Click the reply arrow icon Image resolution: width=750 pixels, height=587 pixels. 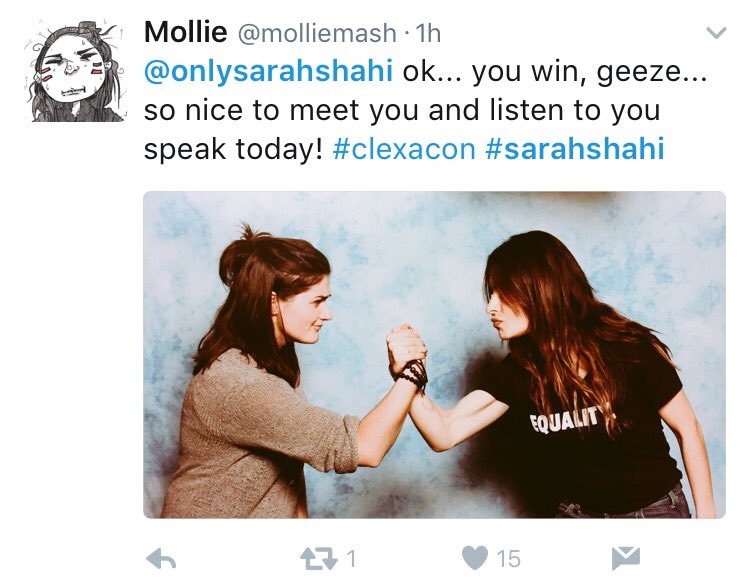161,558
